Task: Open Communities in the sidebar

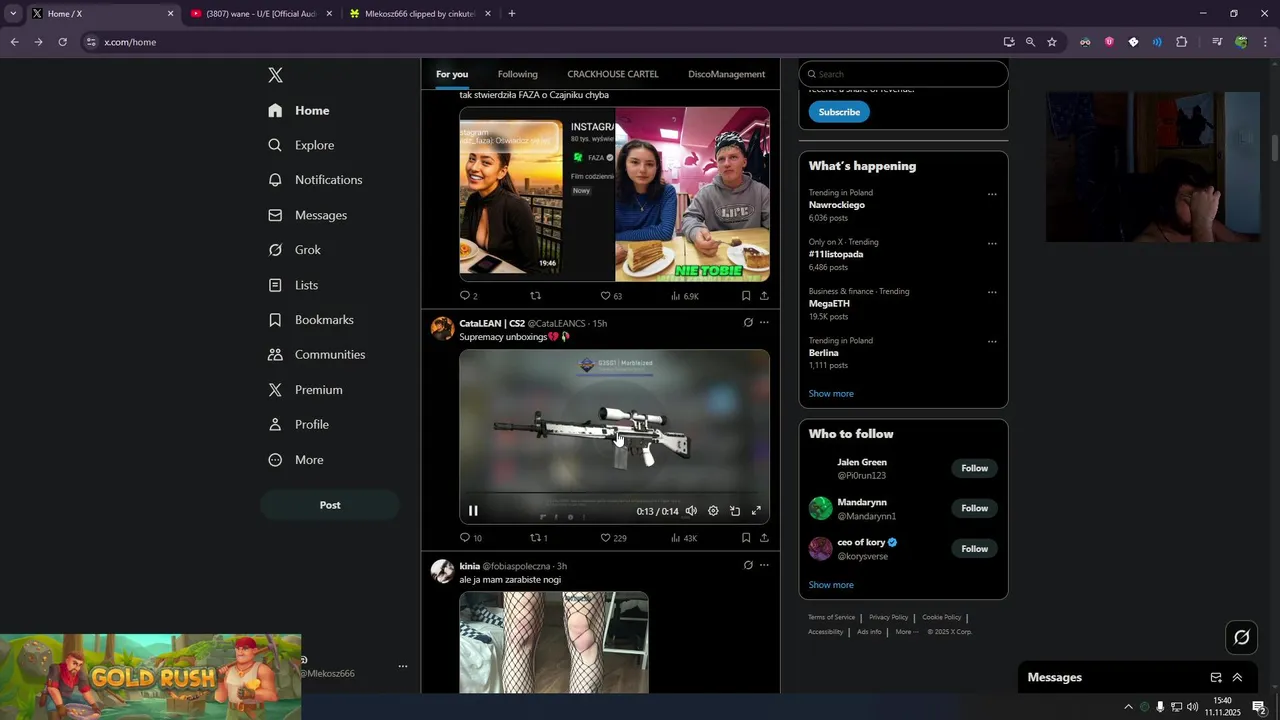Action: (316, 355)
